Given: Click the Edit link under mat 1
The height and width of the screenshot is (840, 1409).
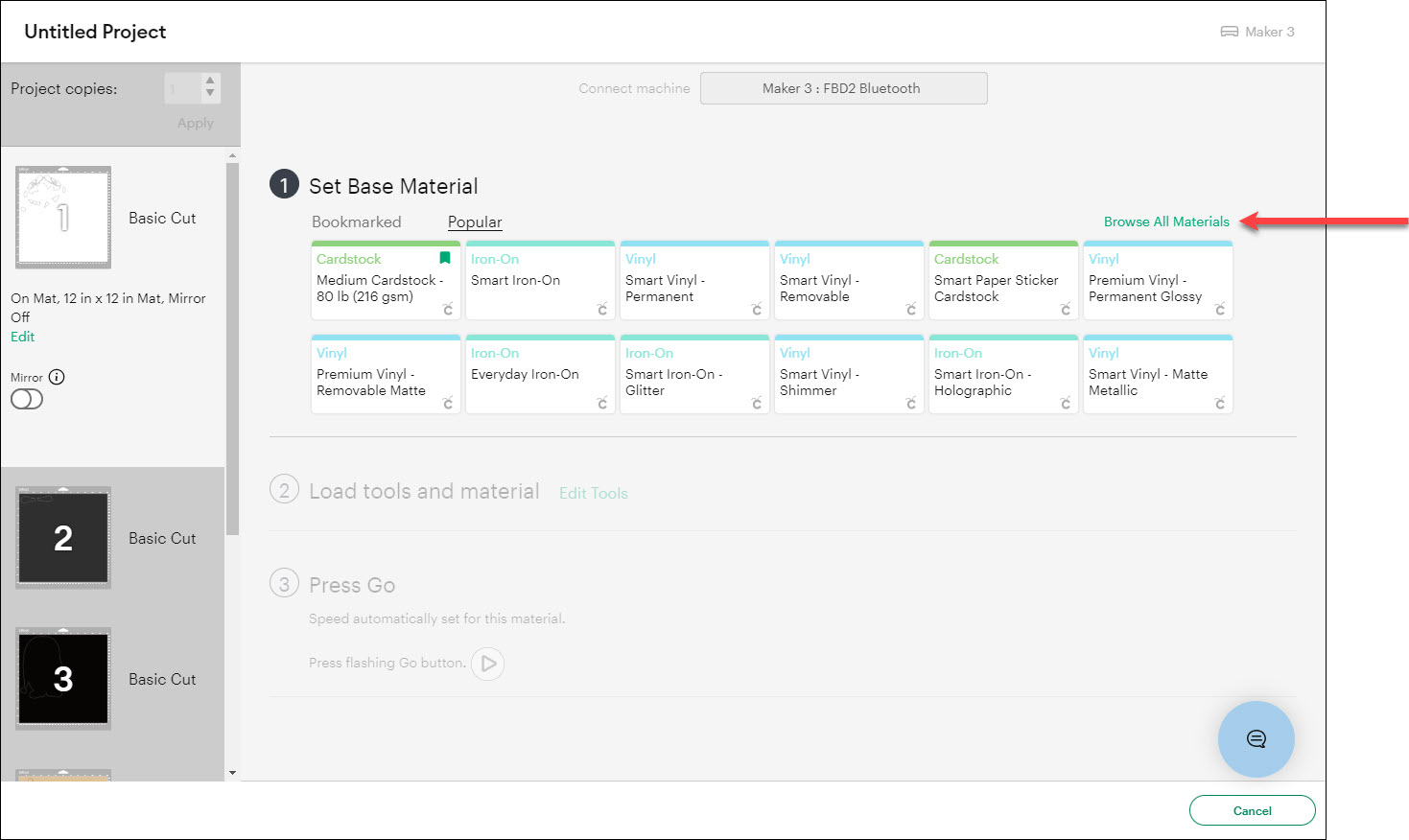Looking at the screenshot, I should coord(22,337).
